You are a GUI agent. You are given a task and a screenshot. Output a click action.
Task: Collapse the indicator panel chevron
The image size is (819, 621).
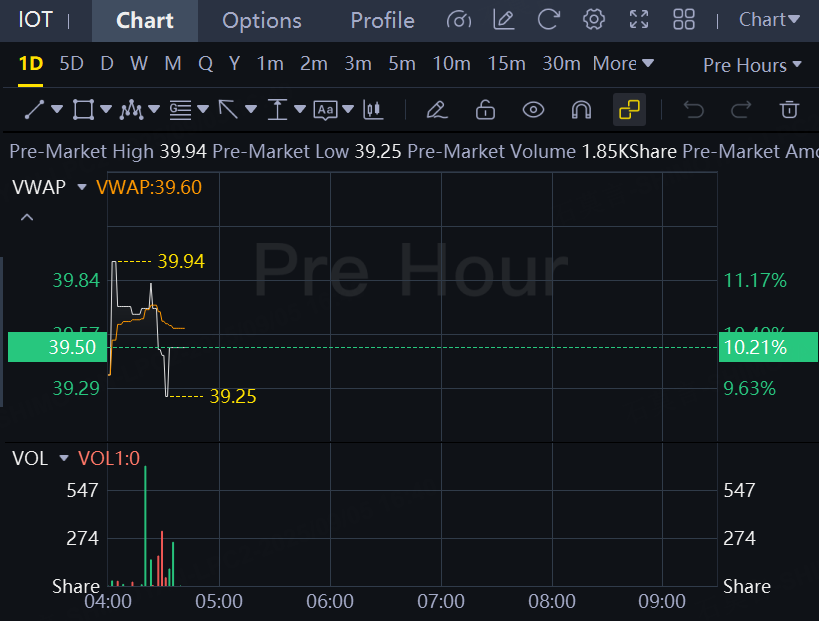(x=27, y=218)
